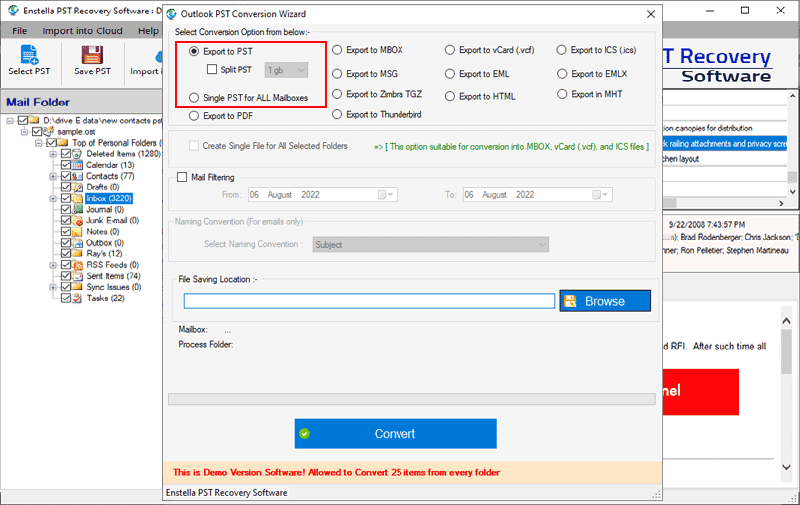
Task: Click the Sent Items folder icon
Action: coord(78,276)
